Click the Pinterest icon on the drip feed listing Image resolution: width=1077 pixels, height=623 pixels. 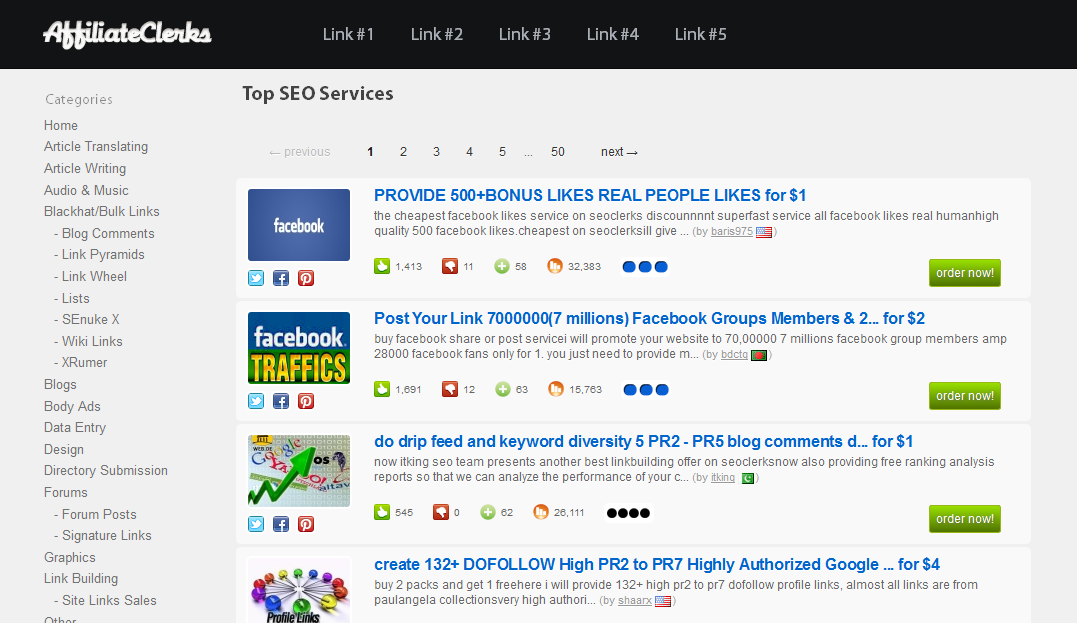pyautogui.click(x=306, y=523)
